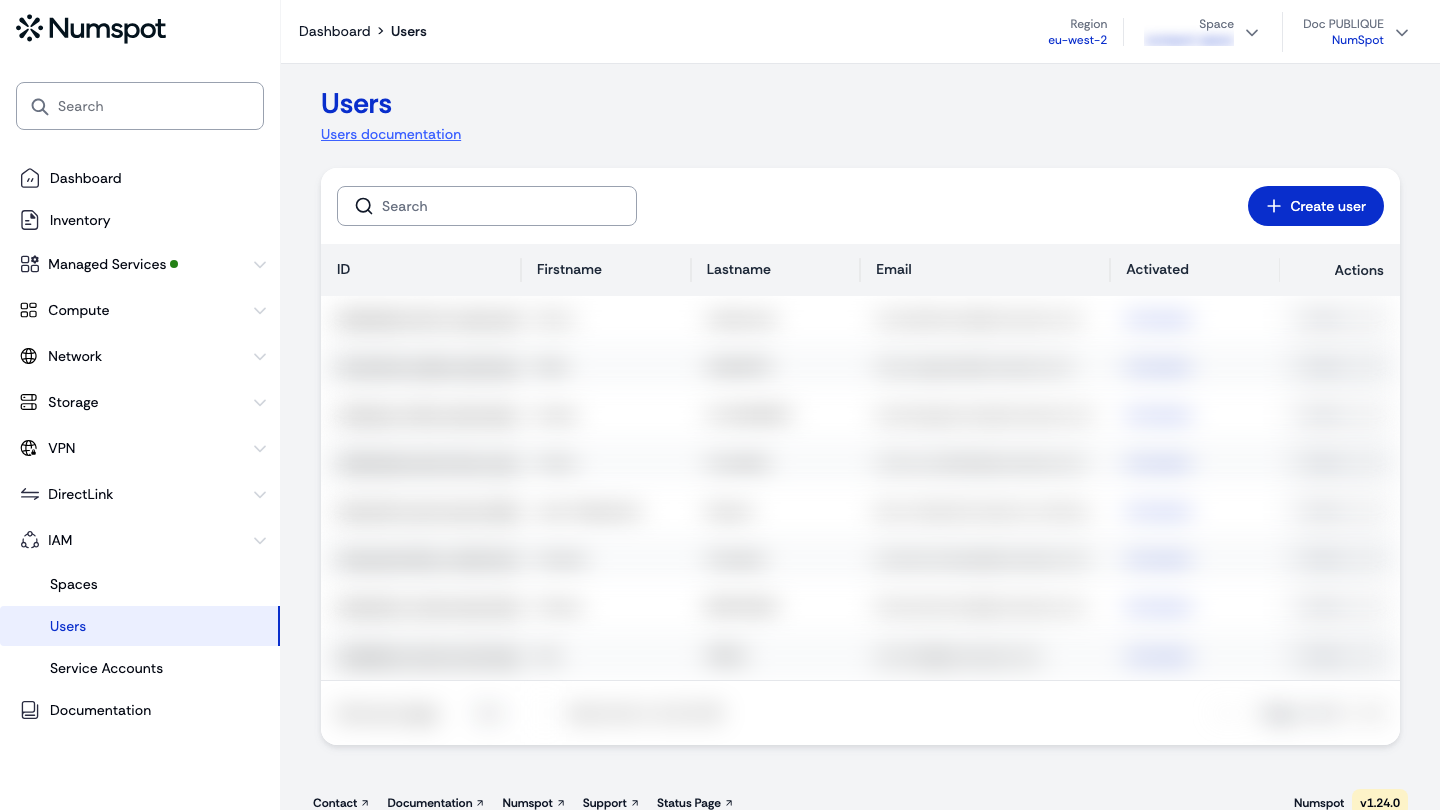Click the Lastname column header
This screenshot has height=810, width=1440.
pyautogui.click(x=738, y=269)
